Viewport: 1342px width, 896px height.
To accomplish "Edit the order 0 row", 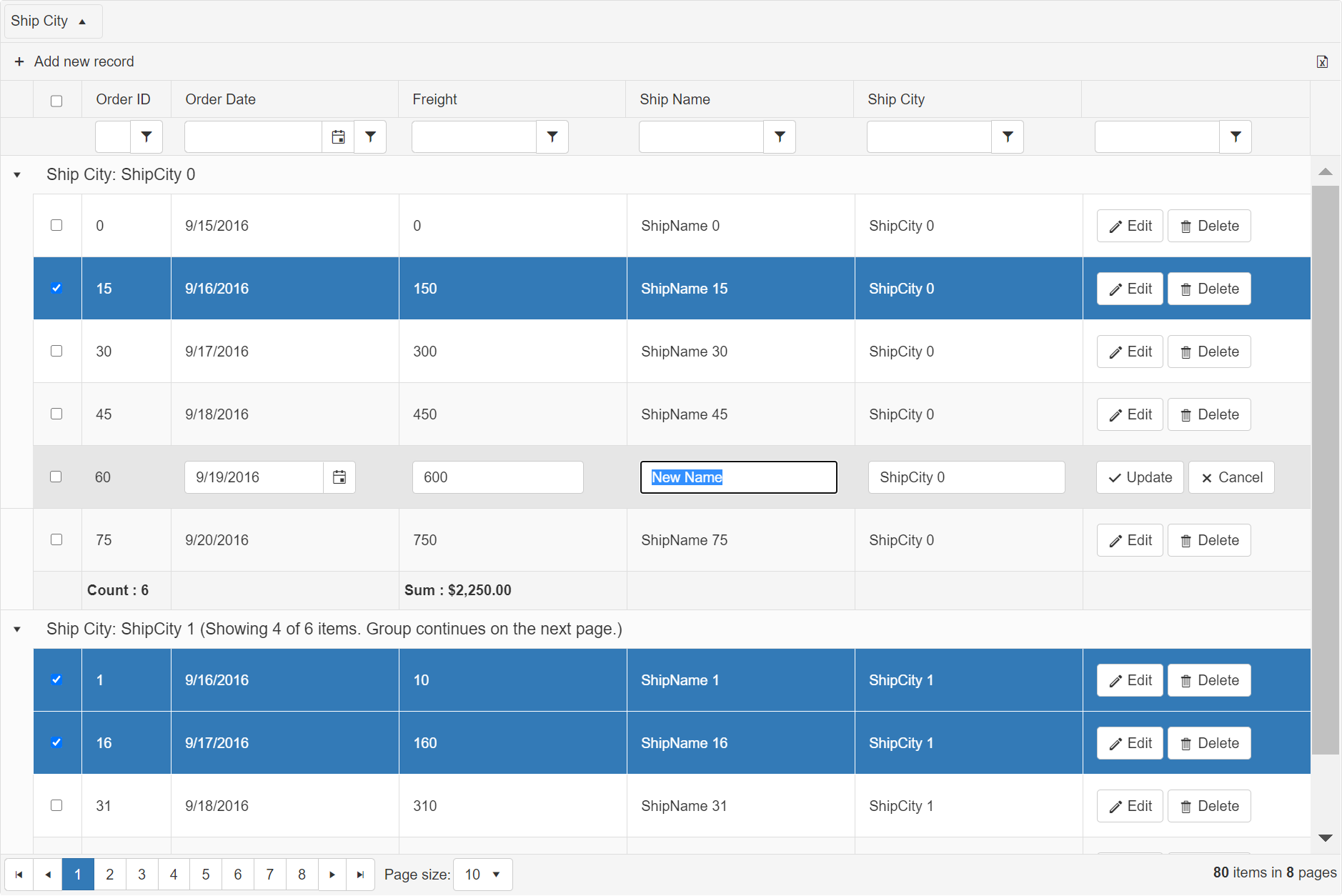I will 1130,226.
